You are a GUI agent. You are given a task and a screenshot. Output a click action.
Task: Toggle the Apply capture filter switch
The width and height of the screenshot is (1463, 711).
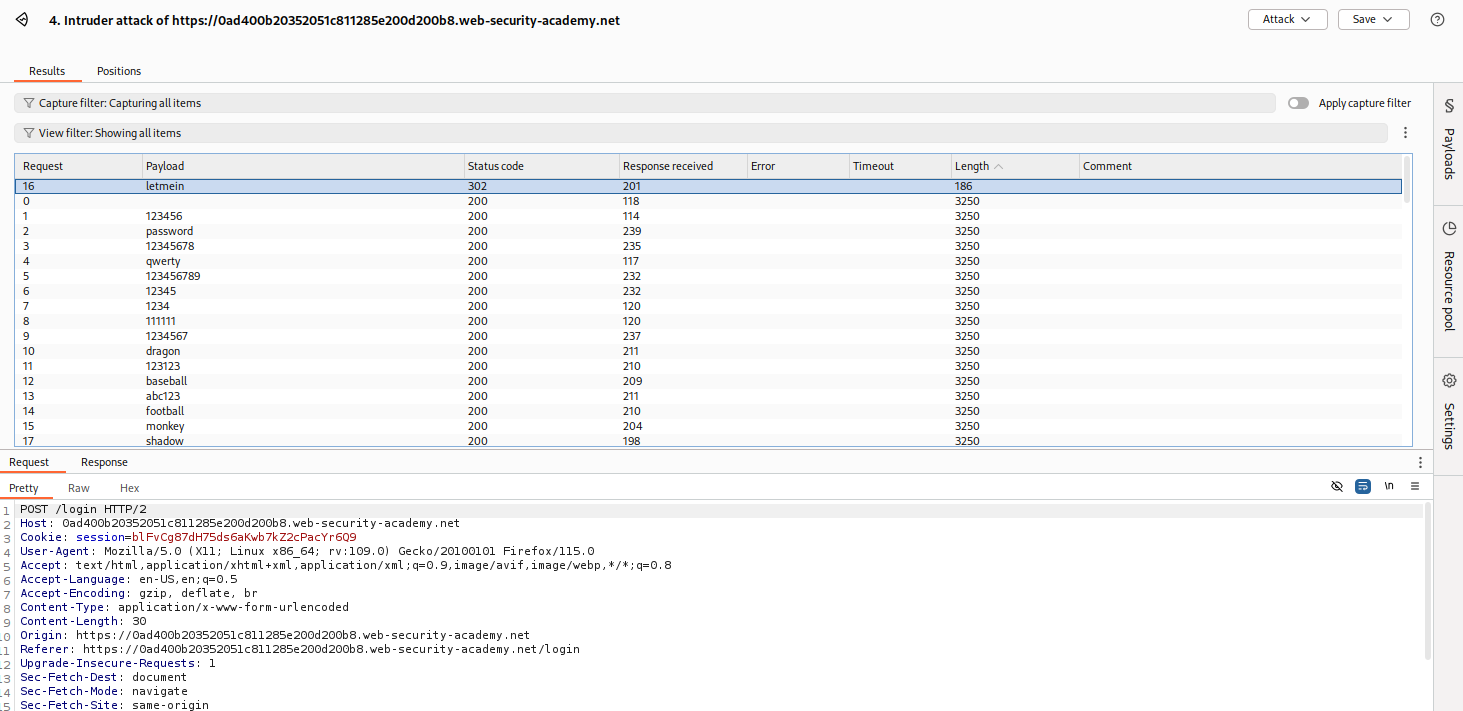[1298, 103]
